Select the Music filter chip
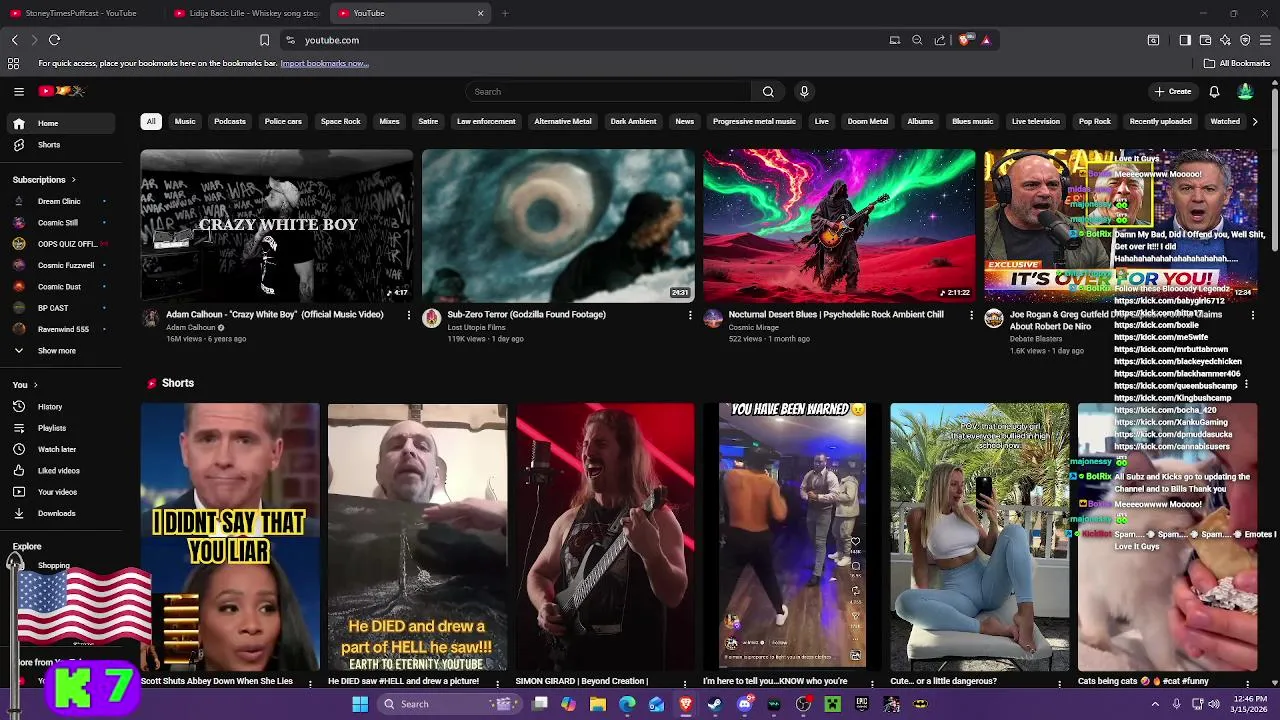This screenshot has height=720, width=1280. [x=185, y=121]
